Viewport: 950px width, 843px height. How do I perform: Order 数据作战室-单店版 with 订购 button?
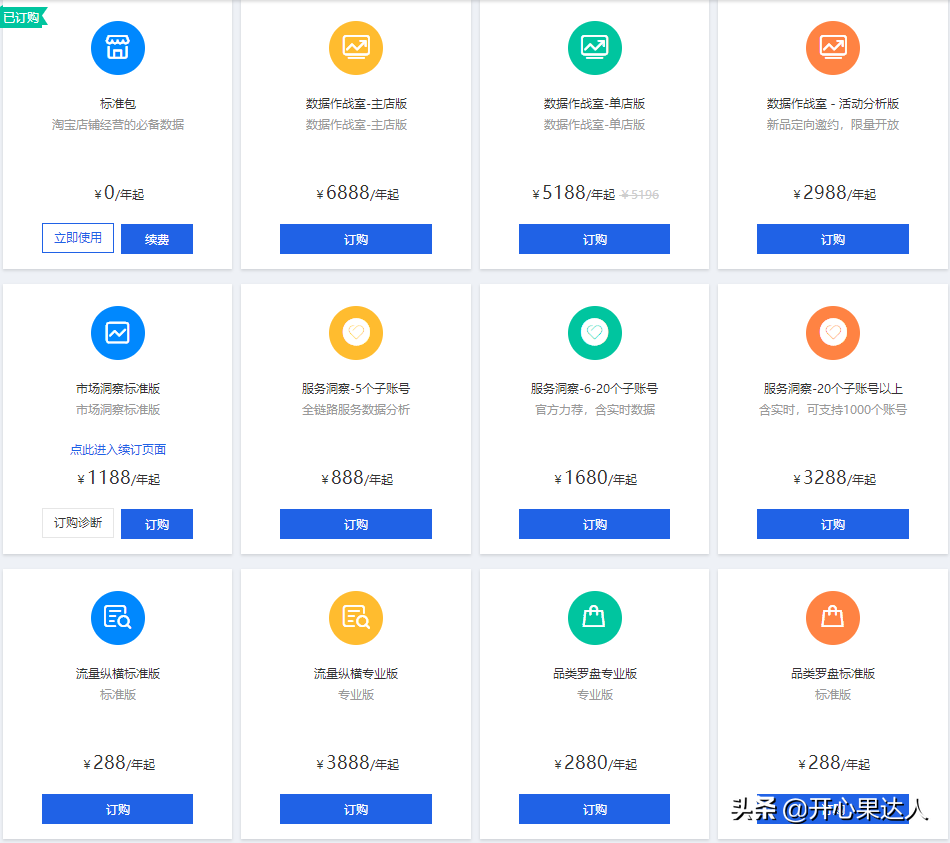coord(594,239)
